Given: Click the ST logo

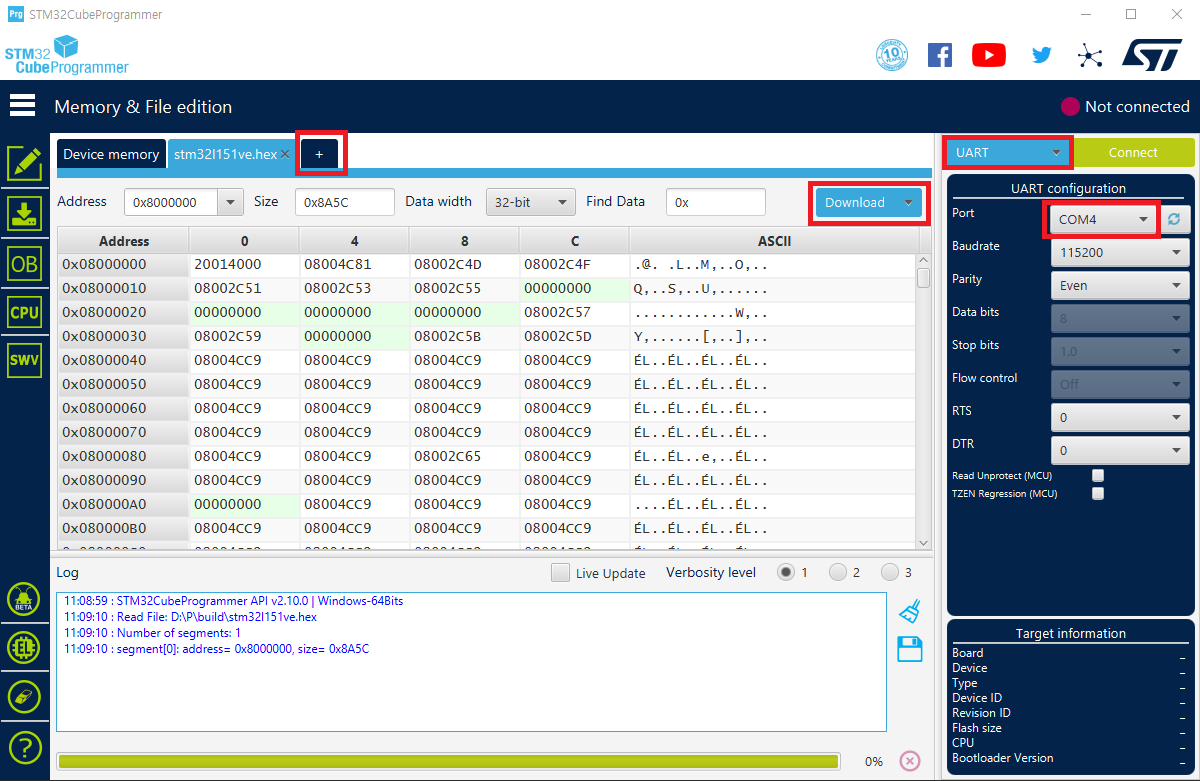Looking at the screenshot, I should (1152, 55).
